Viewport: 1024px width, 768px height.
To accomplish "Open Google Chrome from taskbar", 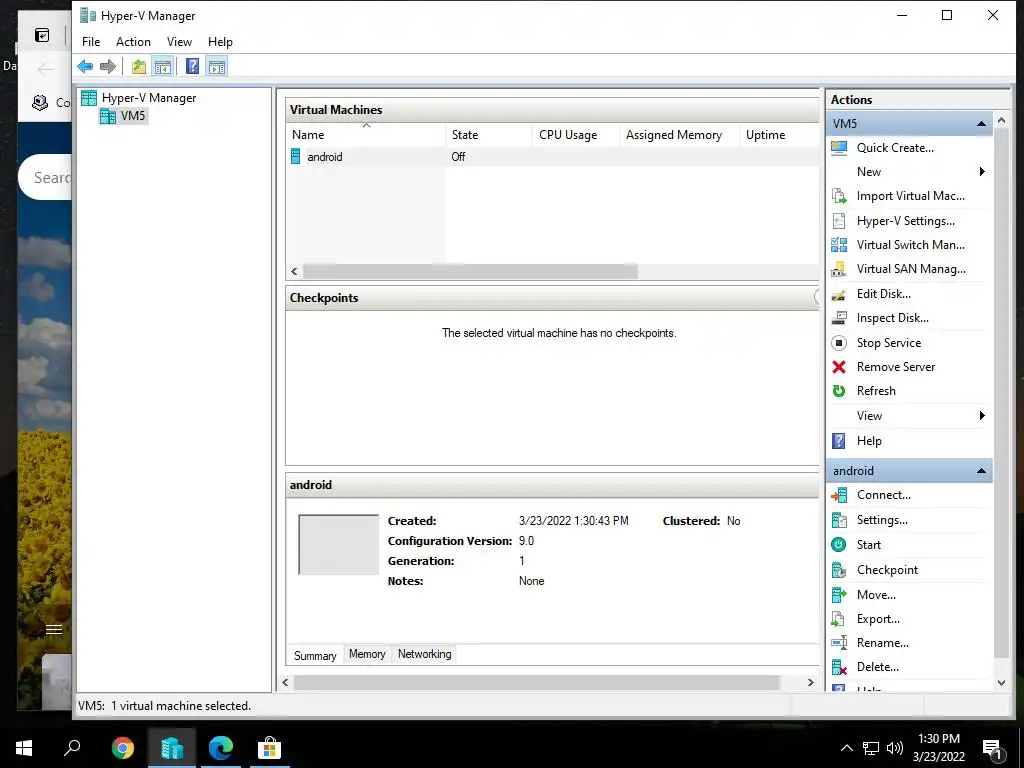I will pos(122,748).
